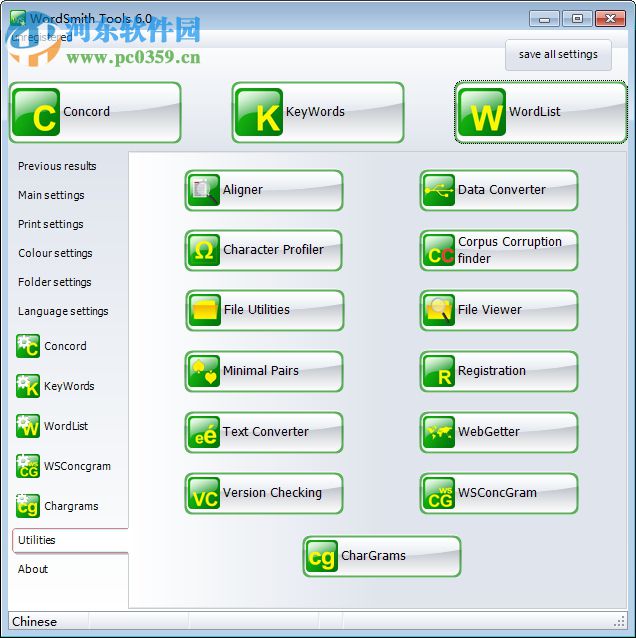Select the Utilities tab
Screen dimensions: 636x638
(70, 540)
